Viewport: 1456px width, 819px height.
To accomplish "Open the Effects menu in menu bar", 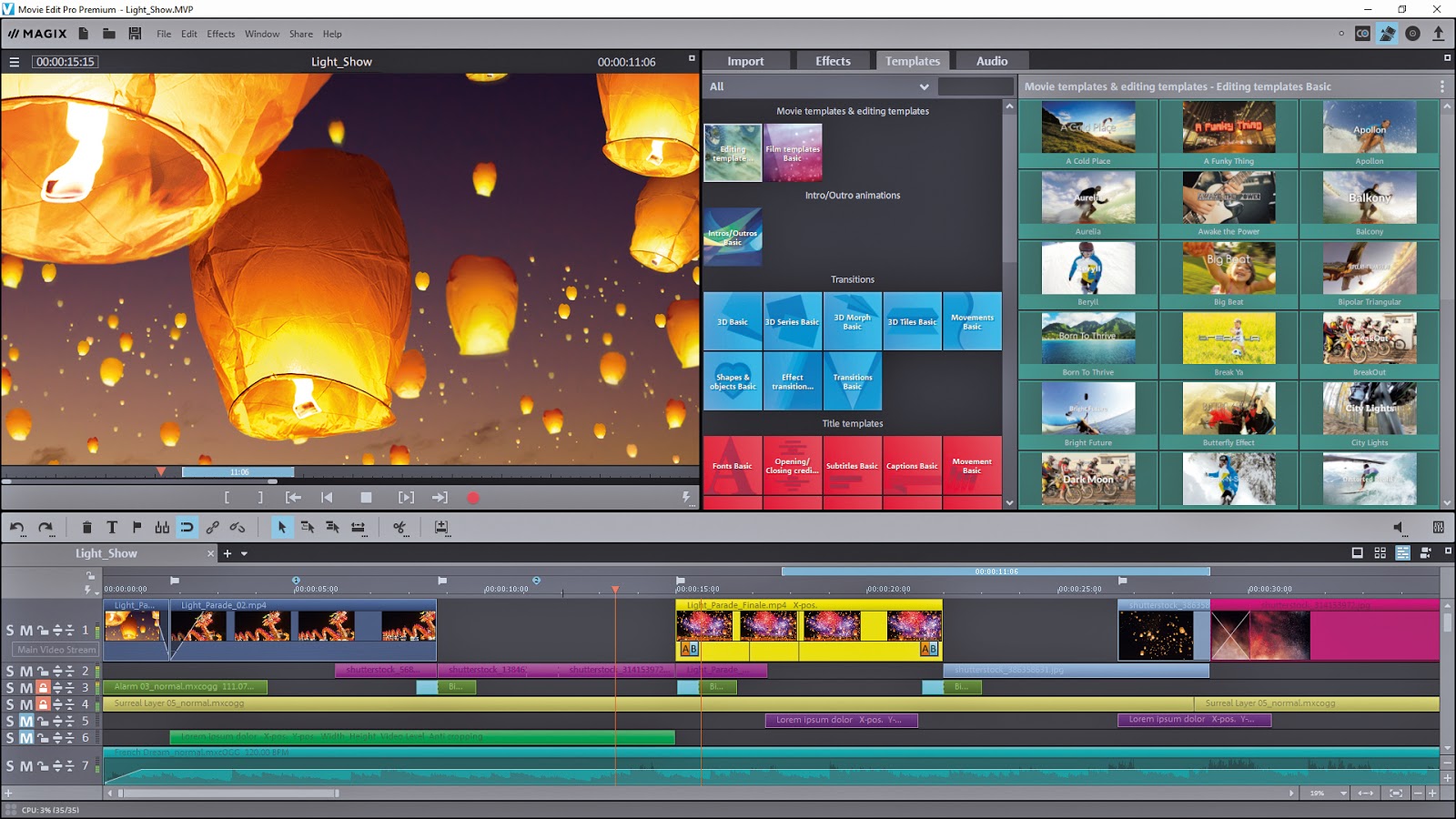I will point(221,34).
